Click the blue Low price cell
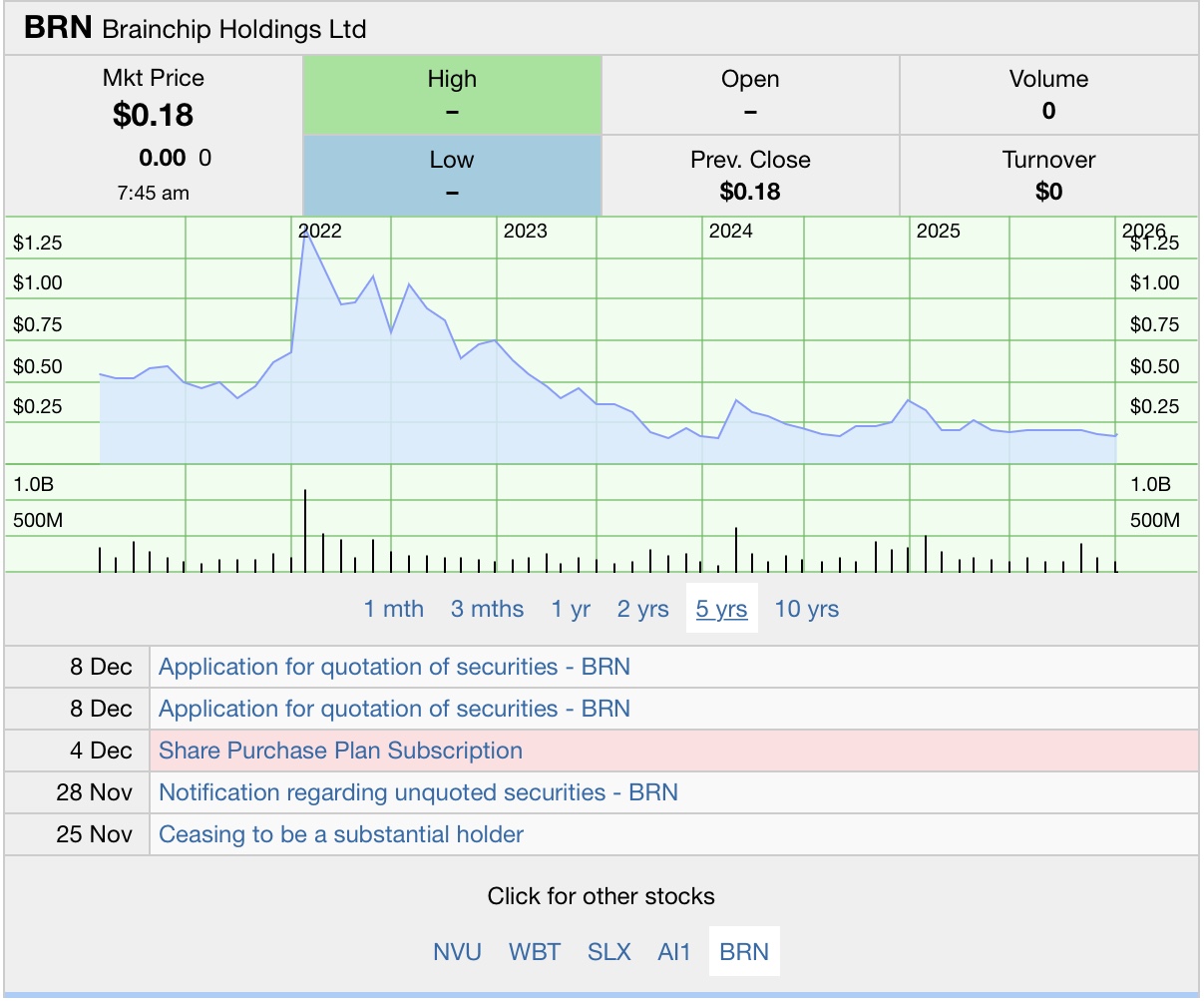Viewport: 1204px width, 1001px height. pyautogui.click(x=452, y=176)
